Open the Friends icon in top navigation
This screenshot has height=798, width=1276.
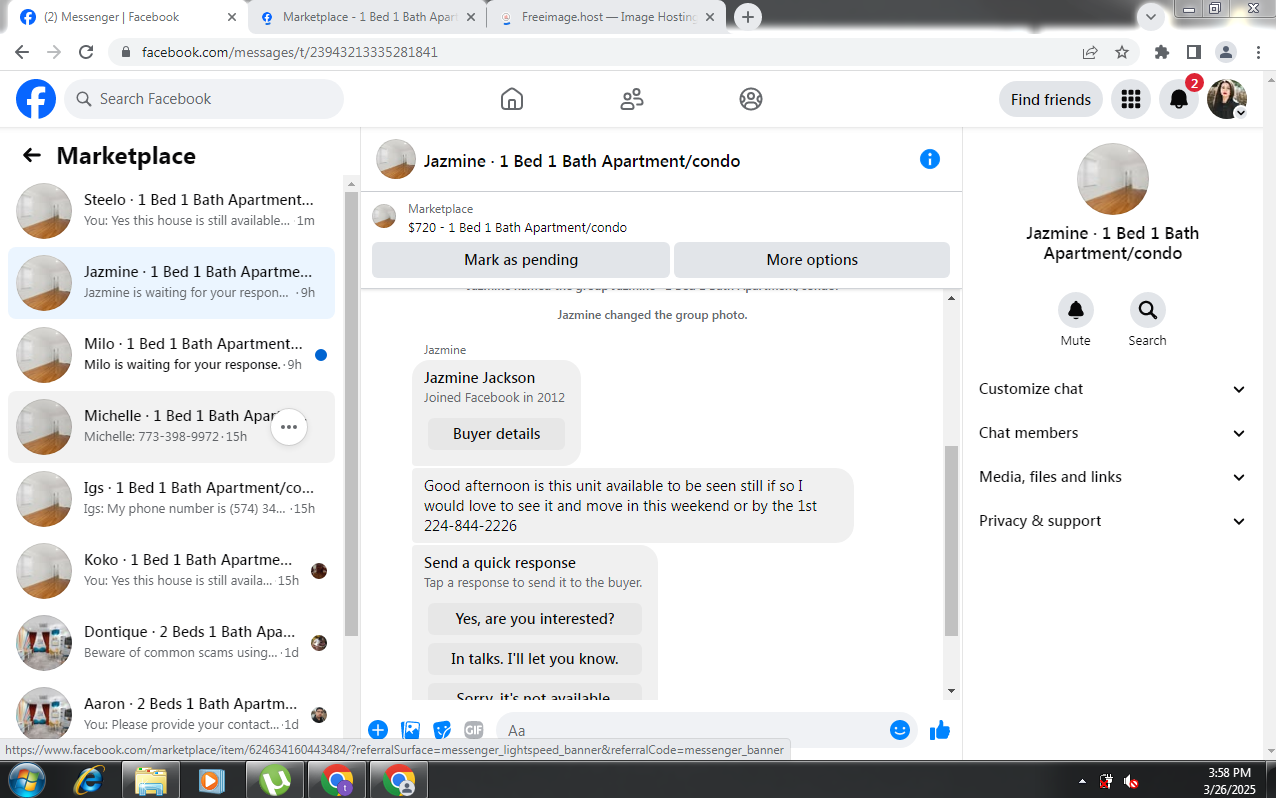point(631,99)
